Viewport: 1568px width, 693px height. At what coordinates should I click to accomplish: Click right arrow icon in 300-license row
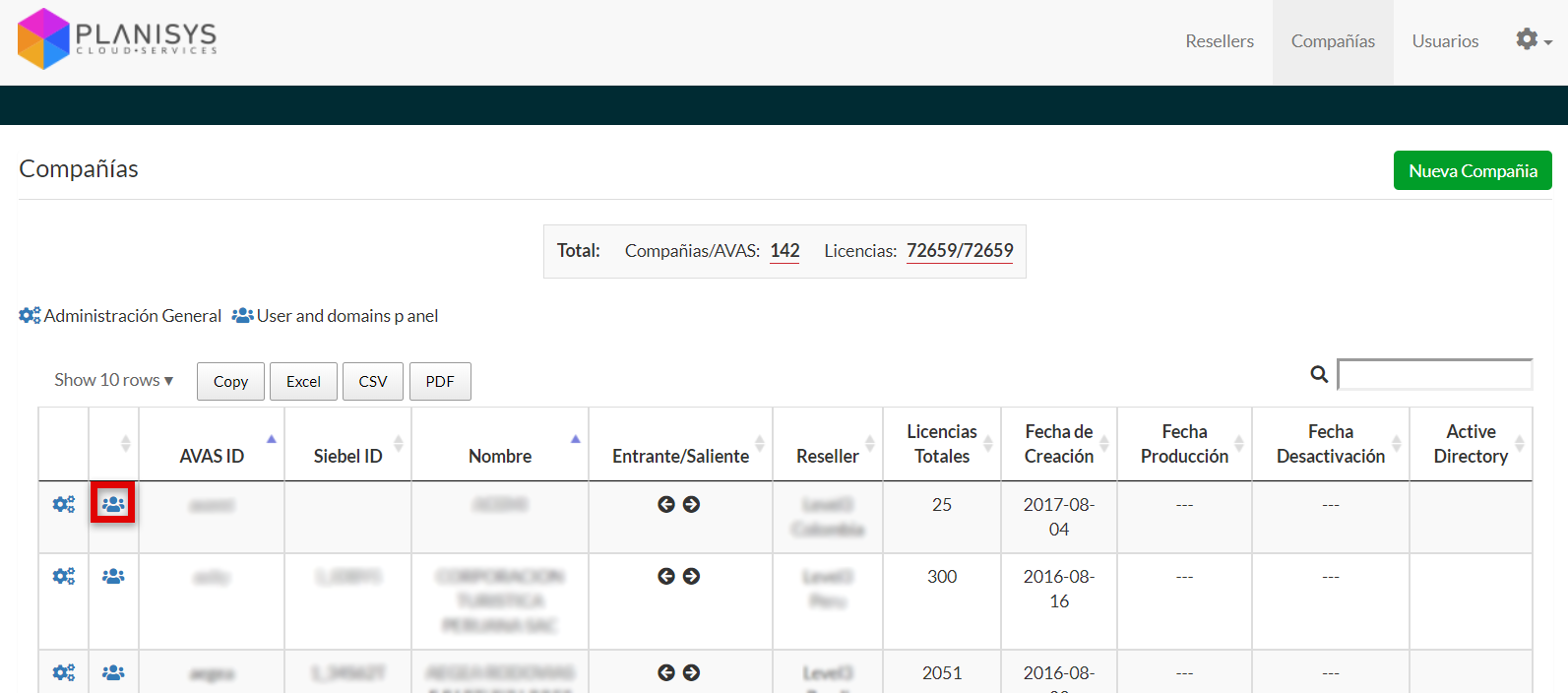tap(692, 576)
